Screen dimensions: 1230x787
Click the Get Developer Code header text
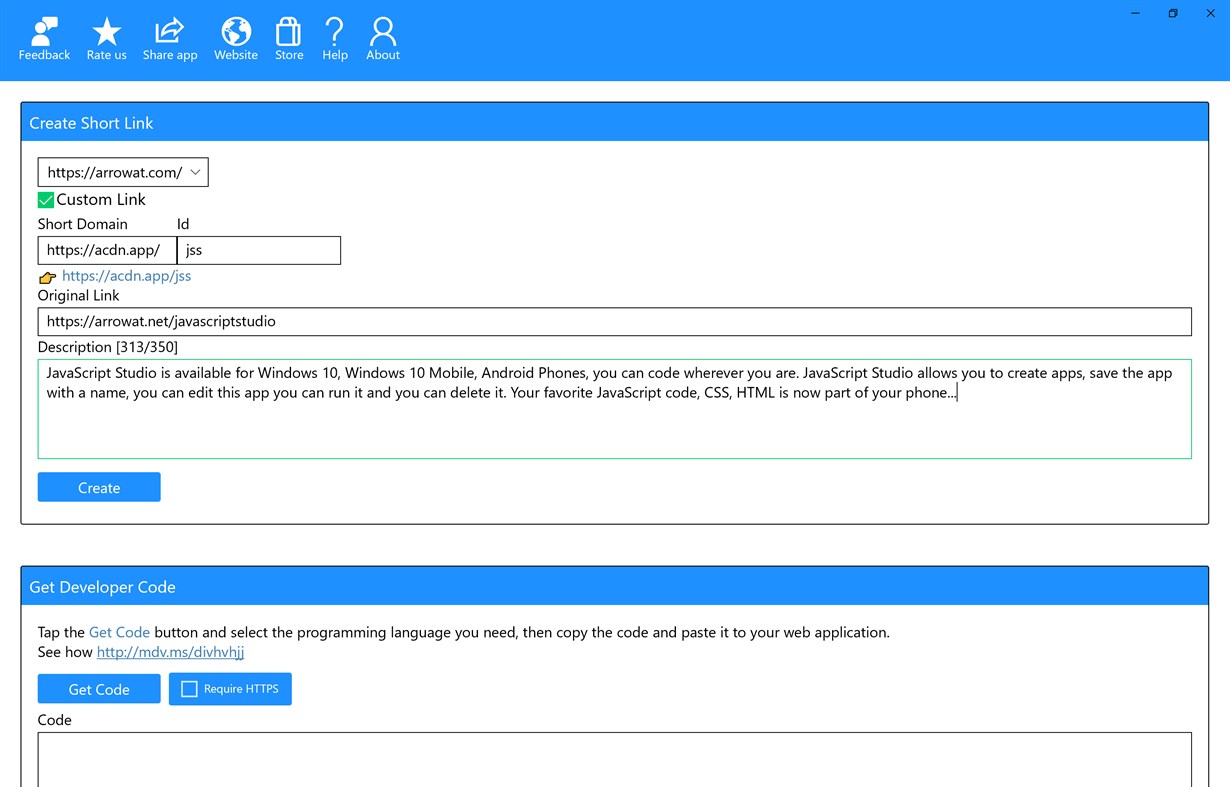(102, 587)
